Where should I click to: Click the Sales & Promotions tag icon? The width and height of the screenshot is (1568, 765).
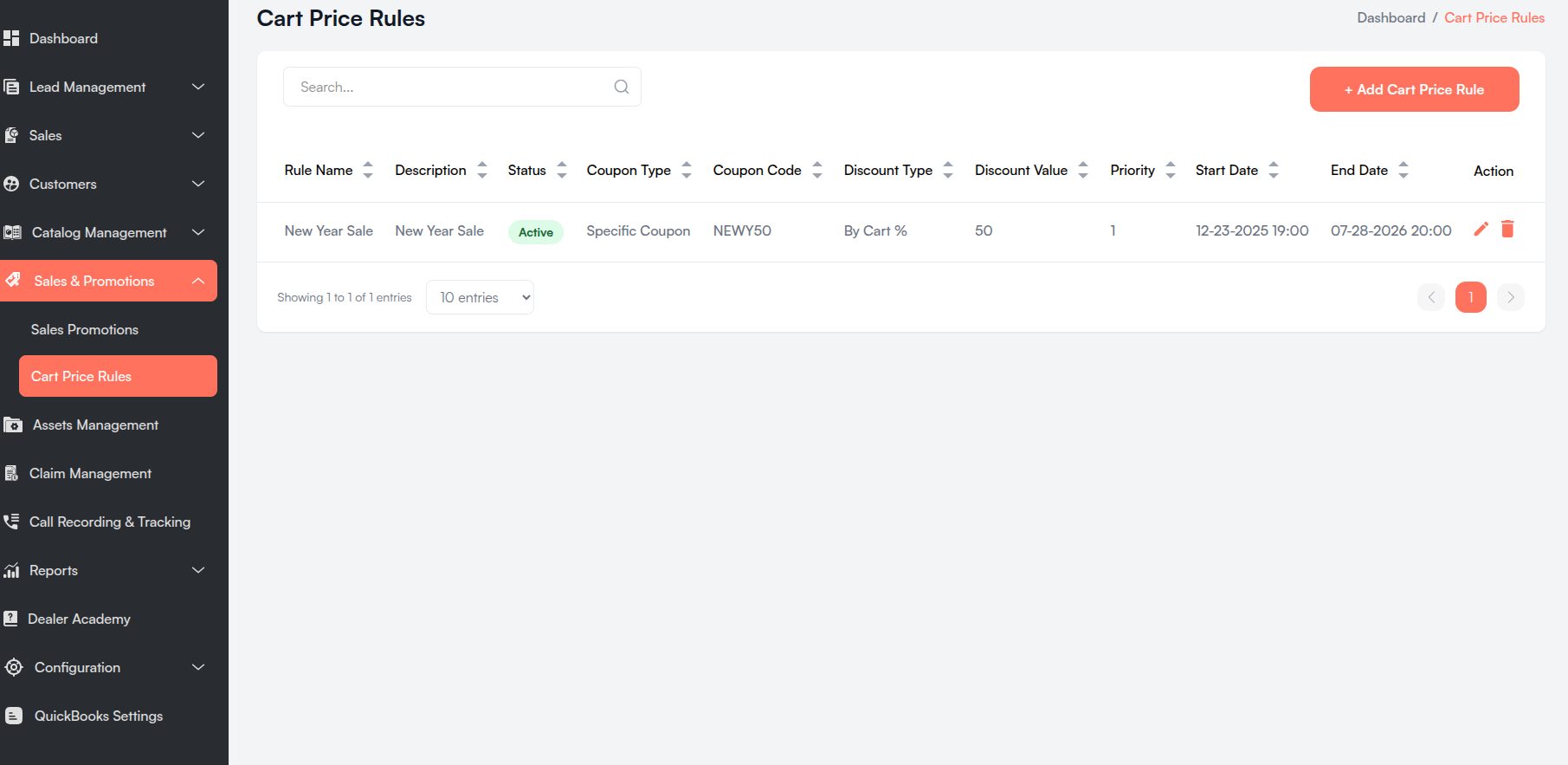(x=13, y=280)
